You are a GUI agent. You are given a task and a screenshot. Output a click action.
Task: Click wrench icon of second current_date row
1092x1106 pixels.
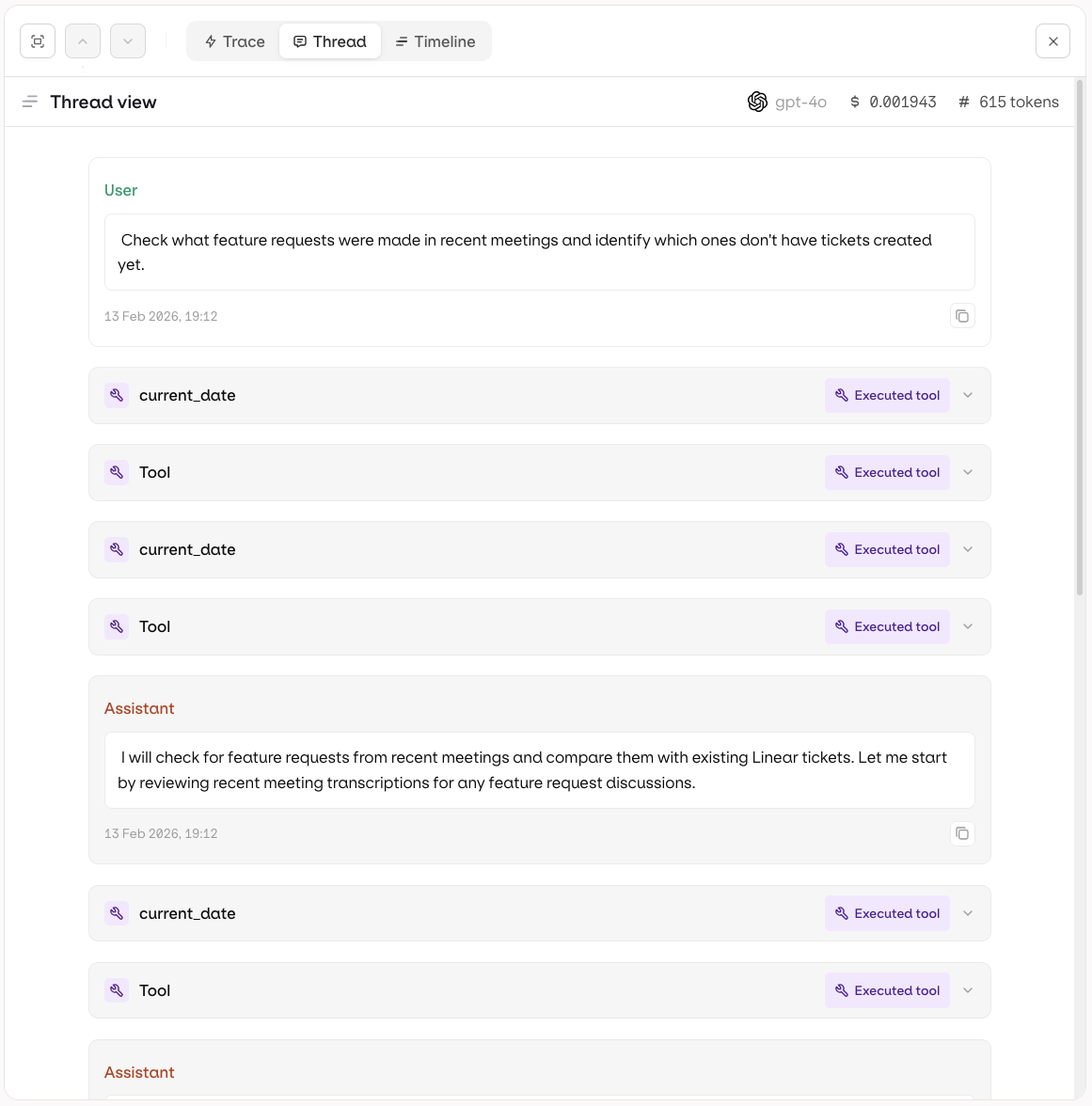pyautogui.click(x=117, y=549)
